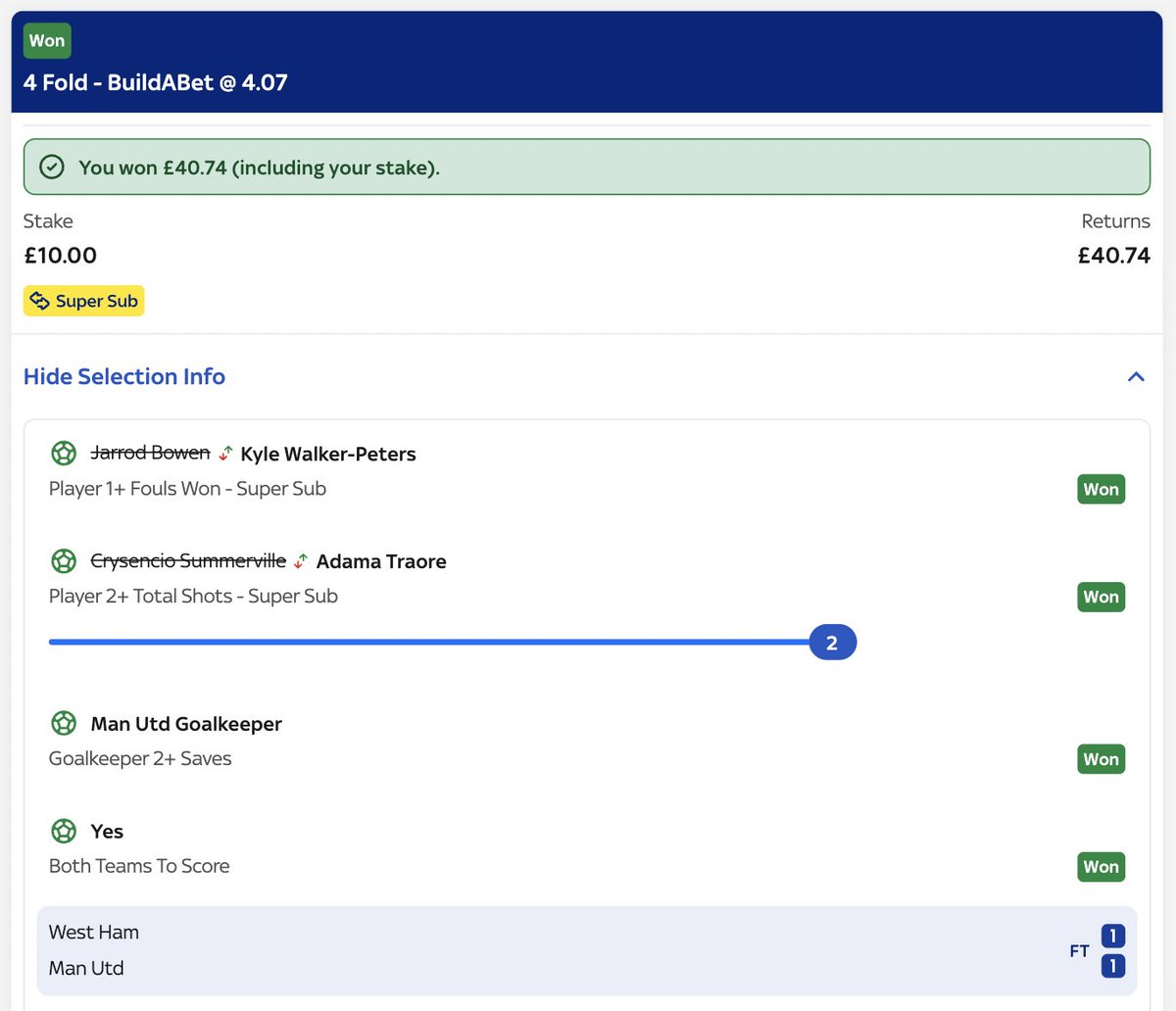
Task: Click struck-through Jarrod Bowen name
Action: click(150, 453)
